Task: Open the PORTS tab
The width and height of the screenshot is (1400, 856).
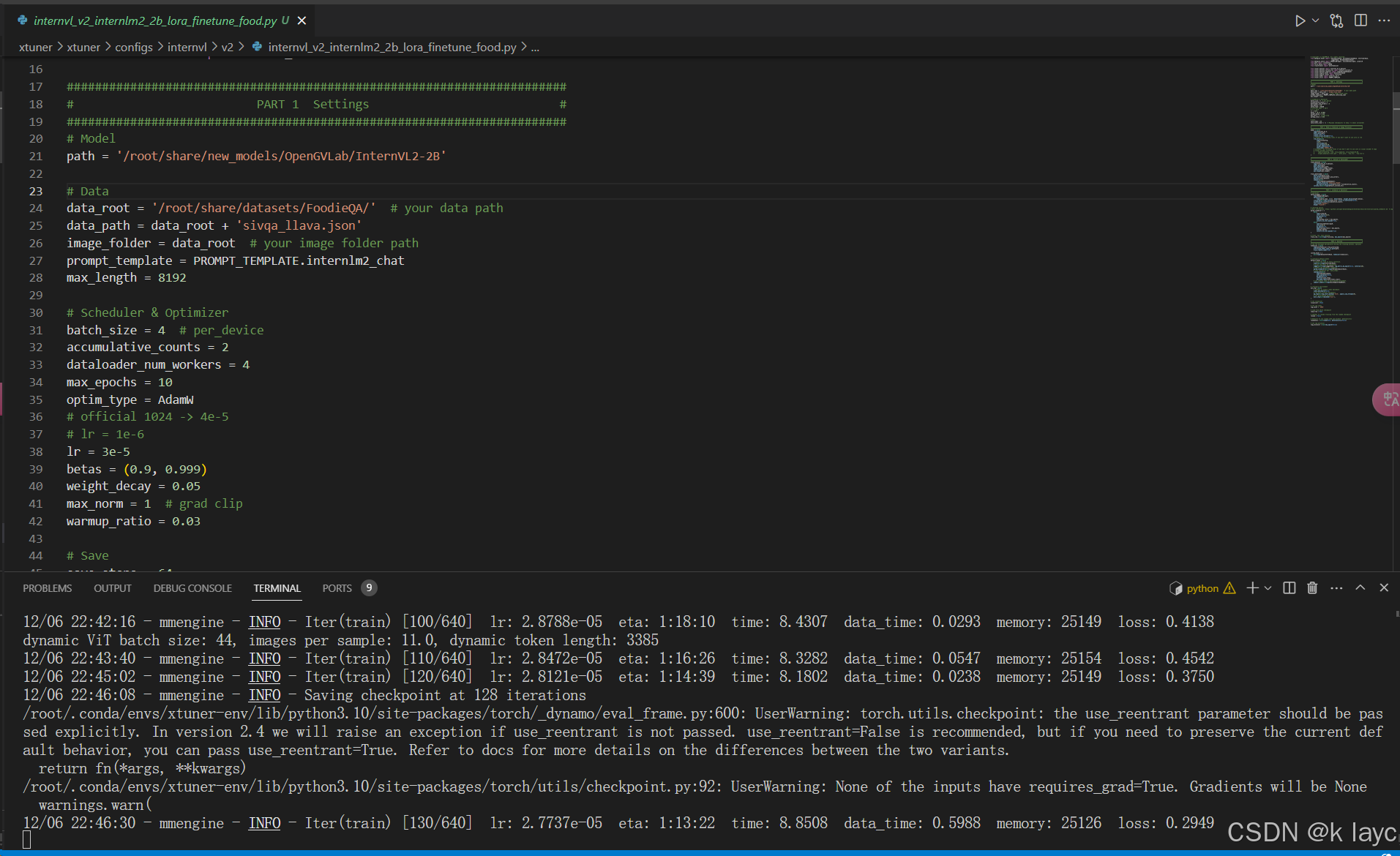Action: tap(337, 588)
